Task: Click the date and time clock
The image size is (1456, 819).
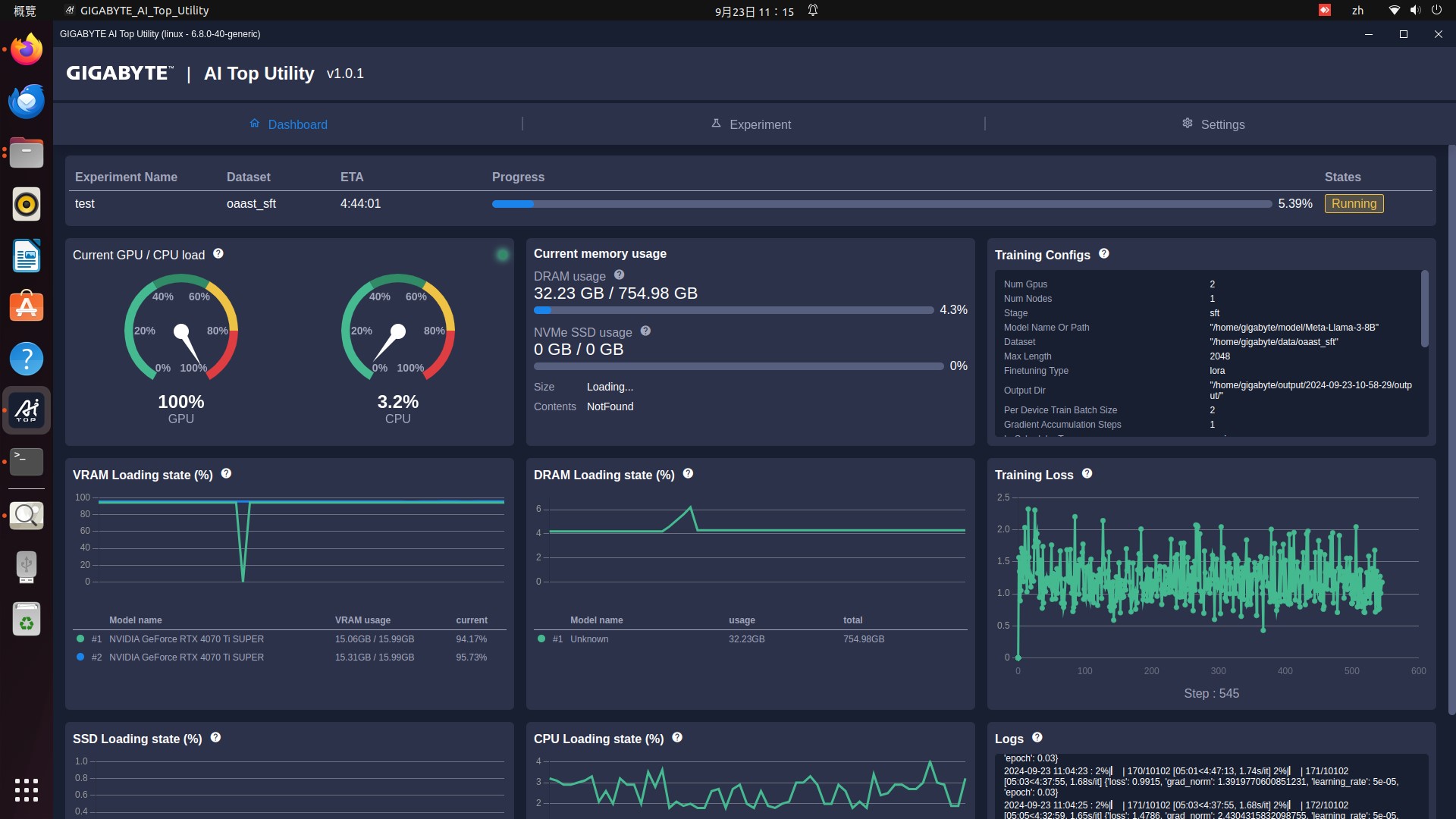Action: [x=755, y=11]
